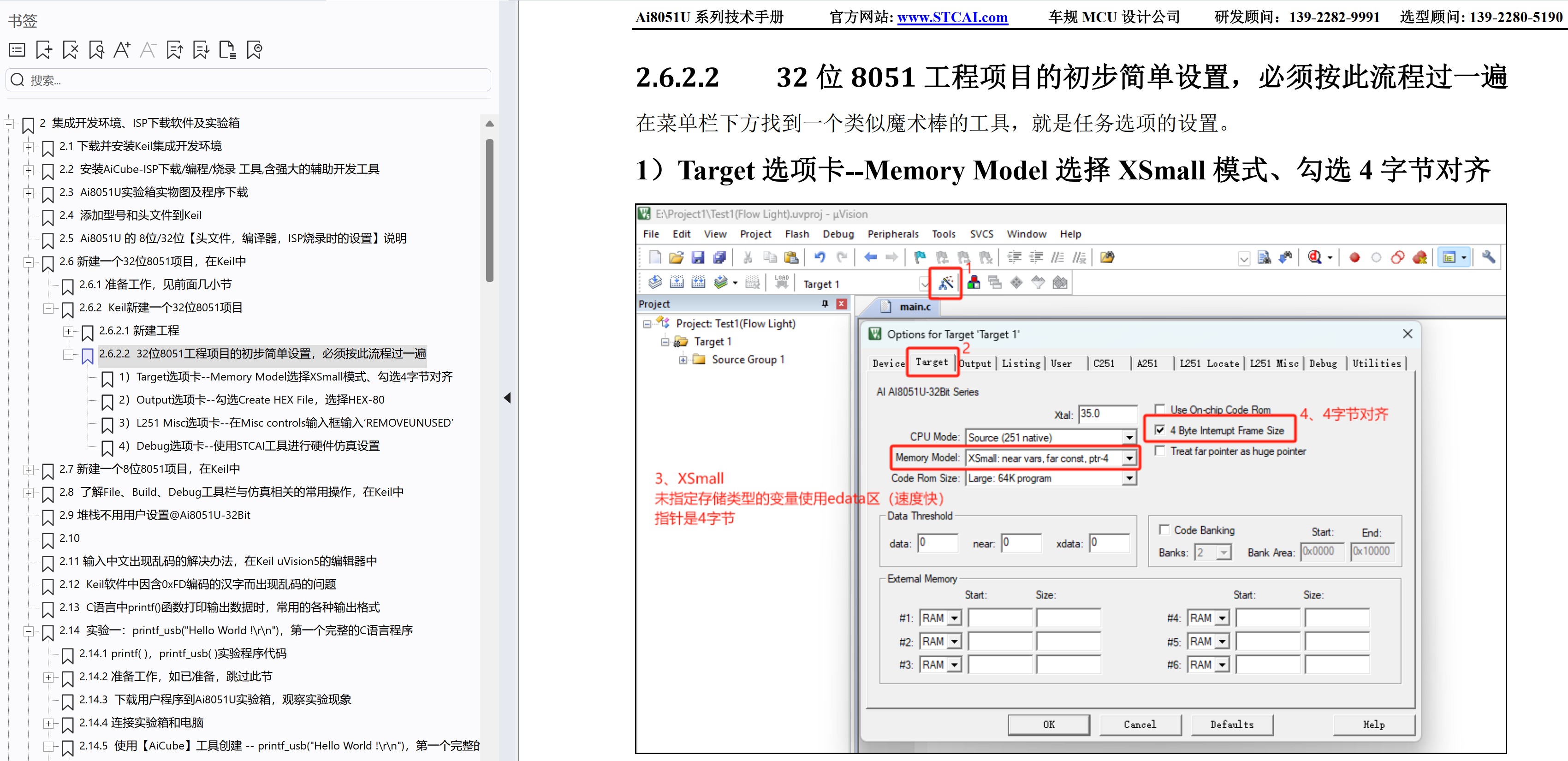1568x761 pixels.
Task: Click the Undo icon in Keil's toolbar
Action: [820, 257]
